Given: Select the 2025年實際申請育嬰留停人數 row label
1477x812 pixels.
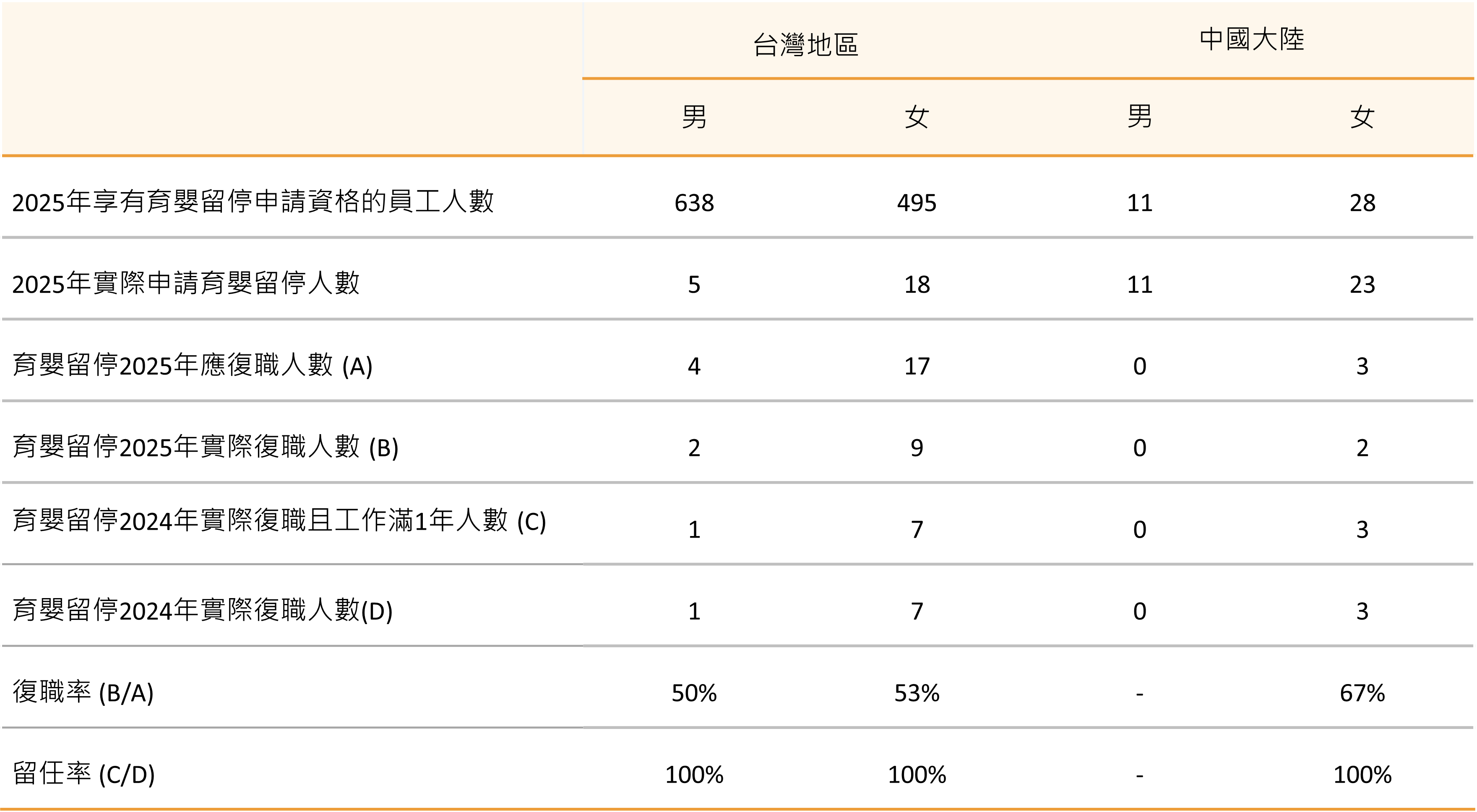Looking at the screenshot, I should 186,283.
